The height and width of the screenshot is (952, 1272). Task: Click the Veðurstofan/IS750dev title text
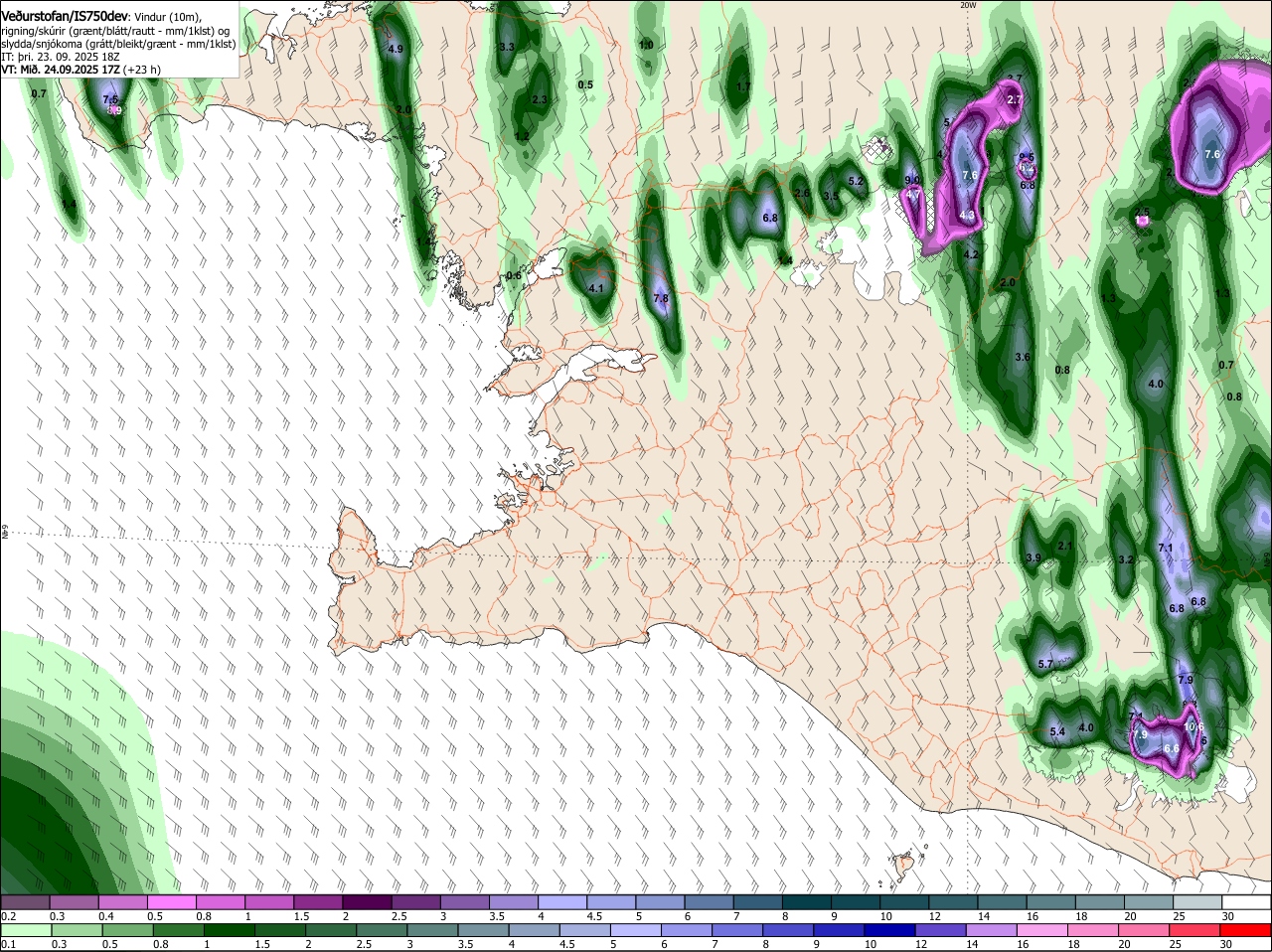point(65,17)
